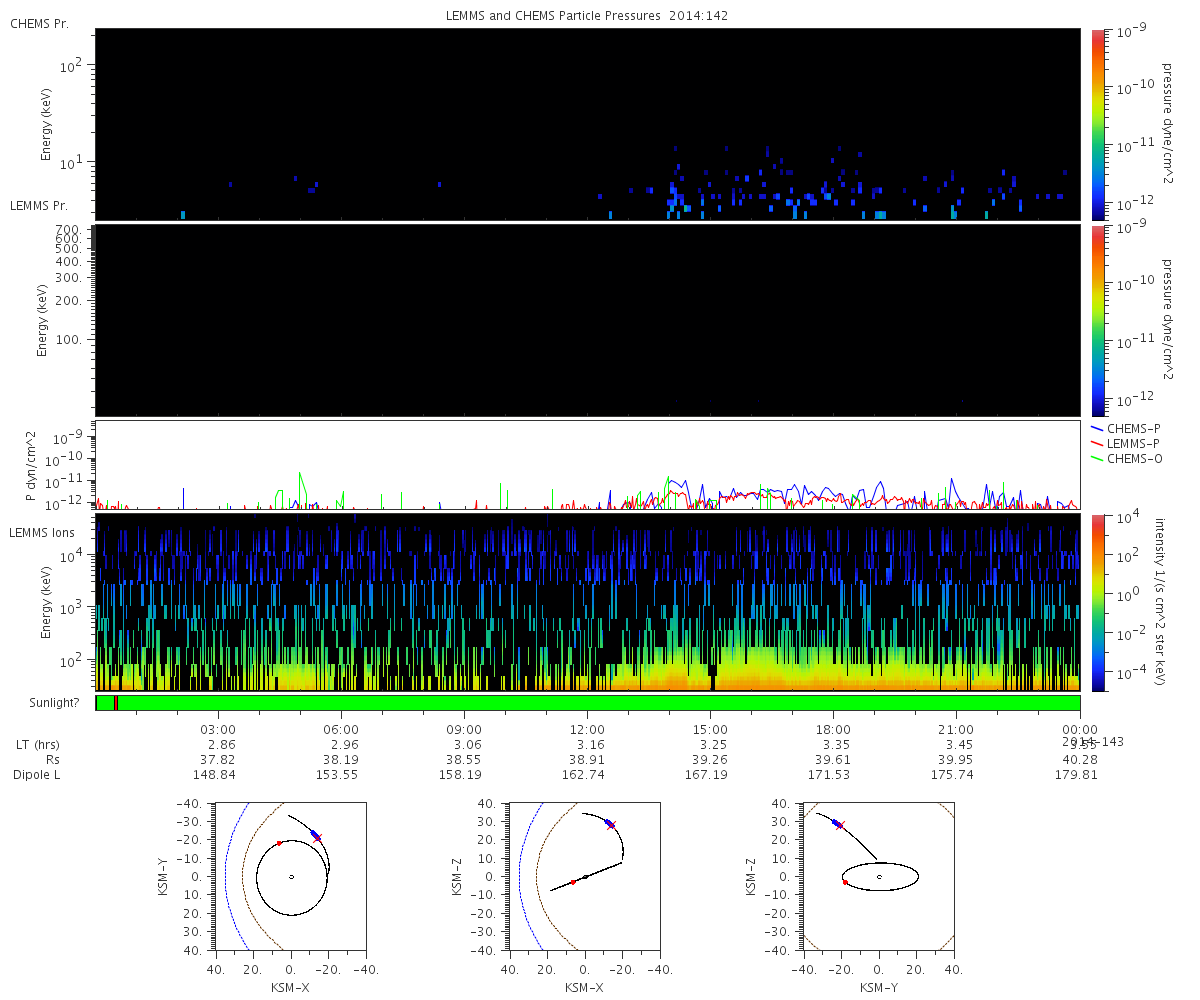Click the green Sunlight status bar
This screenshot has width=1200, height=1000.
pyautogui.click(x=600, y=703)
